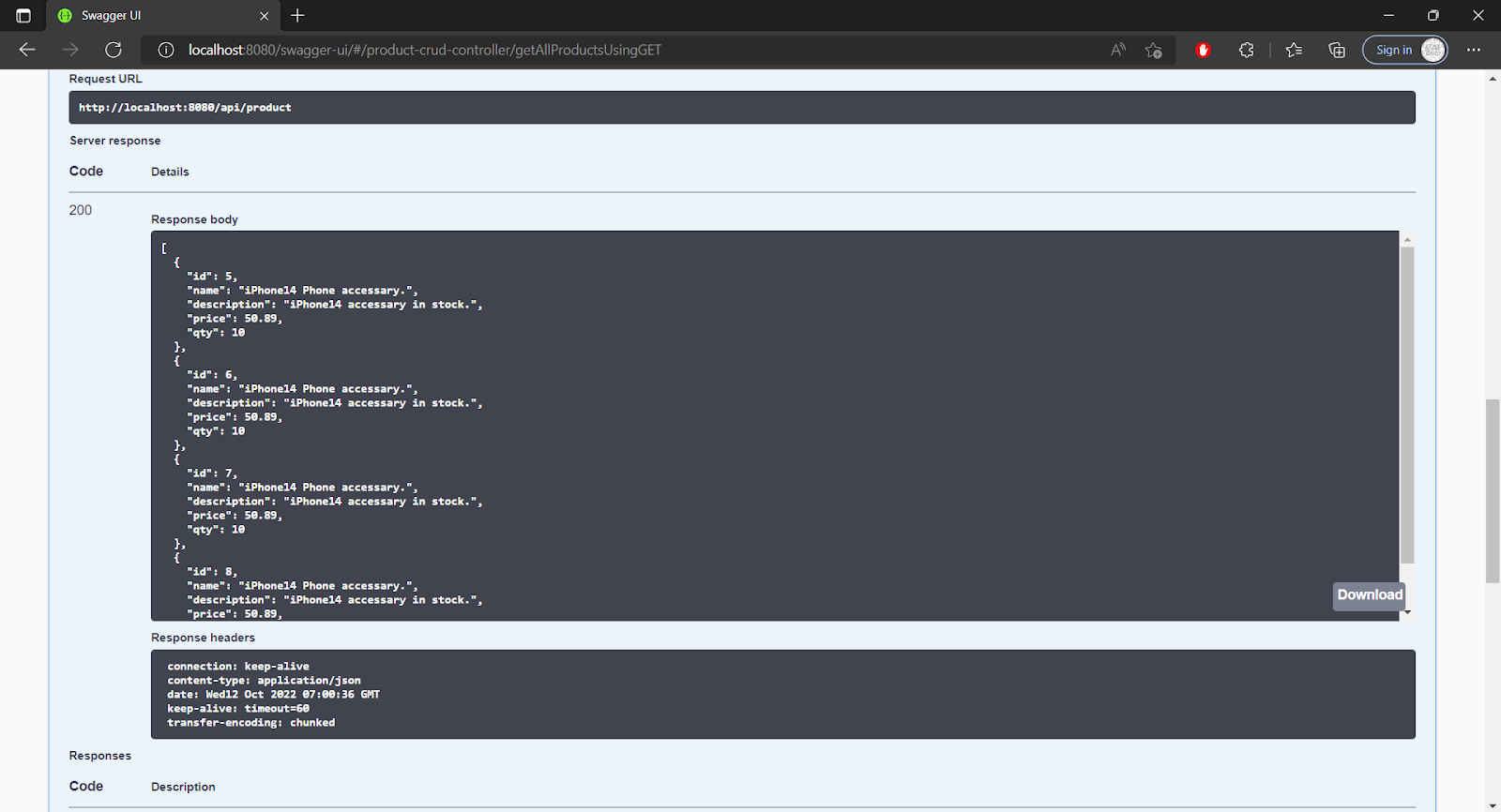Viewport: 1501px width, 812px height.
Task: Click the "Response body" label
Action: pyautogui.click(x=194, y=219)
